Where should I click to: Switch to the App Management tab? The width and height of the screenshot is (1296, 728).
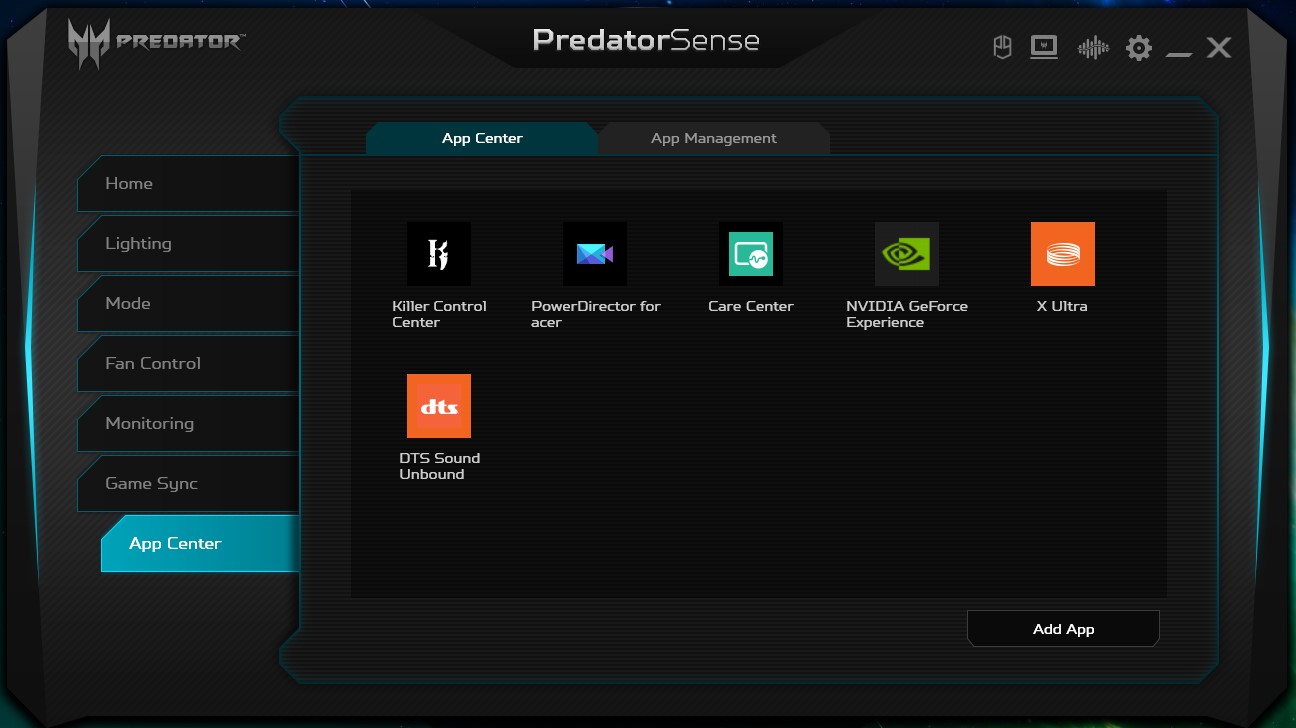tap(713, 138)
